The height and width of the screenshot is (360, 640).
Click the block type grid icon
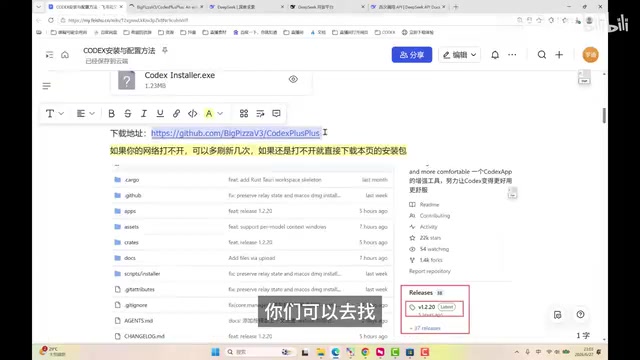coord(244,113)
